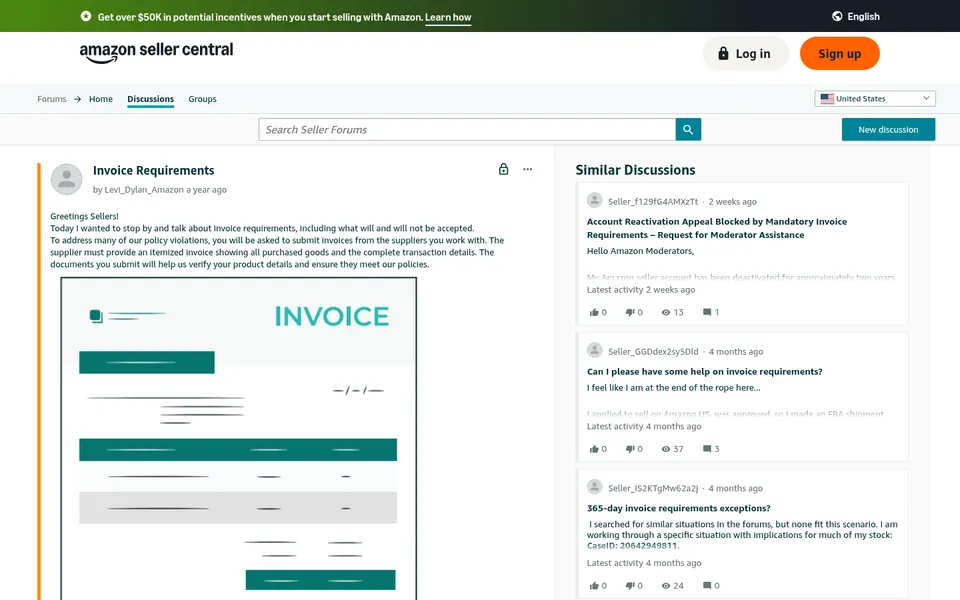Click 'Greetings Sellers!' text
The image size is (960, 600).
(x=84, y=216)
